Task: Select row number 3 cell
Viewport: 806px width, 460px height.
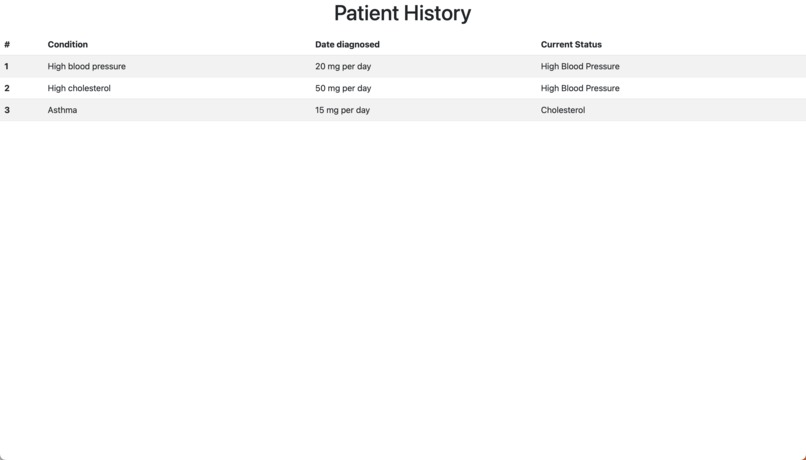Action: tap(7, 110)
